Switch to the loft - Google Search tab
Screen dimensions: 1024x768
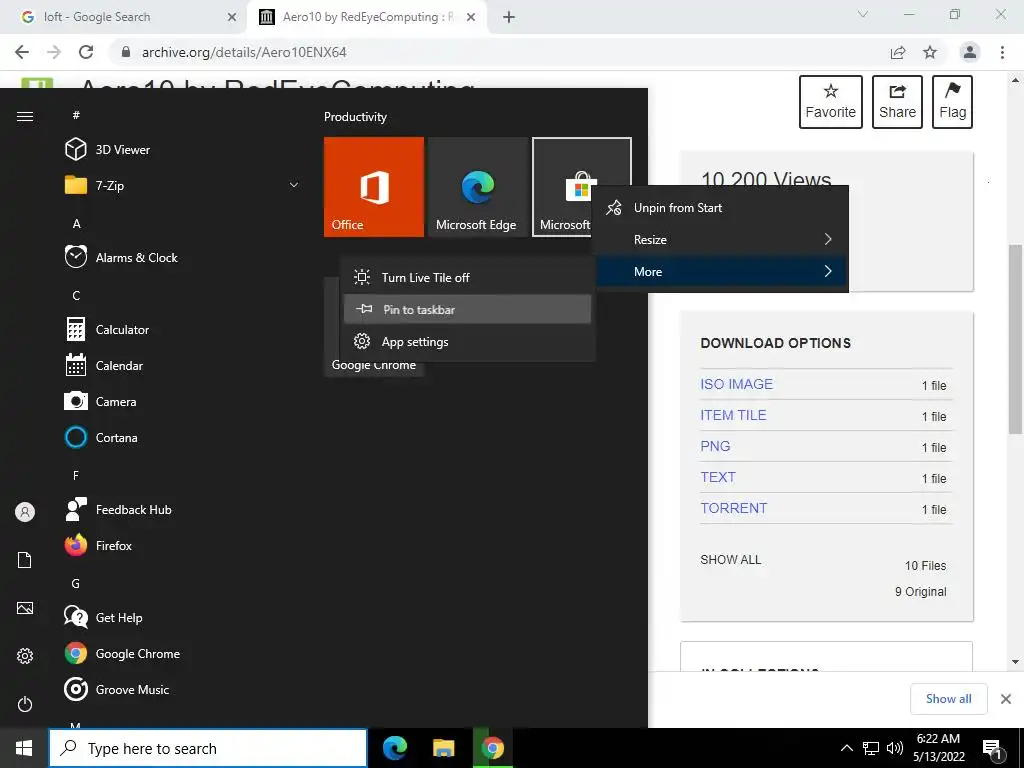(123, 17)
